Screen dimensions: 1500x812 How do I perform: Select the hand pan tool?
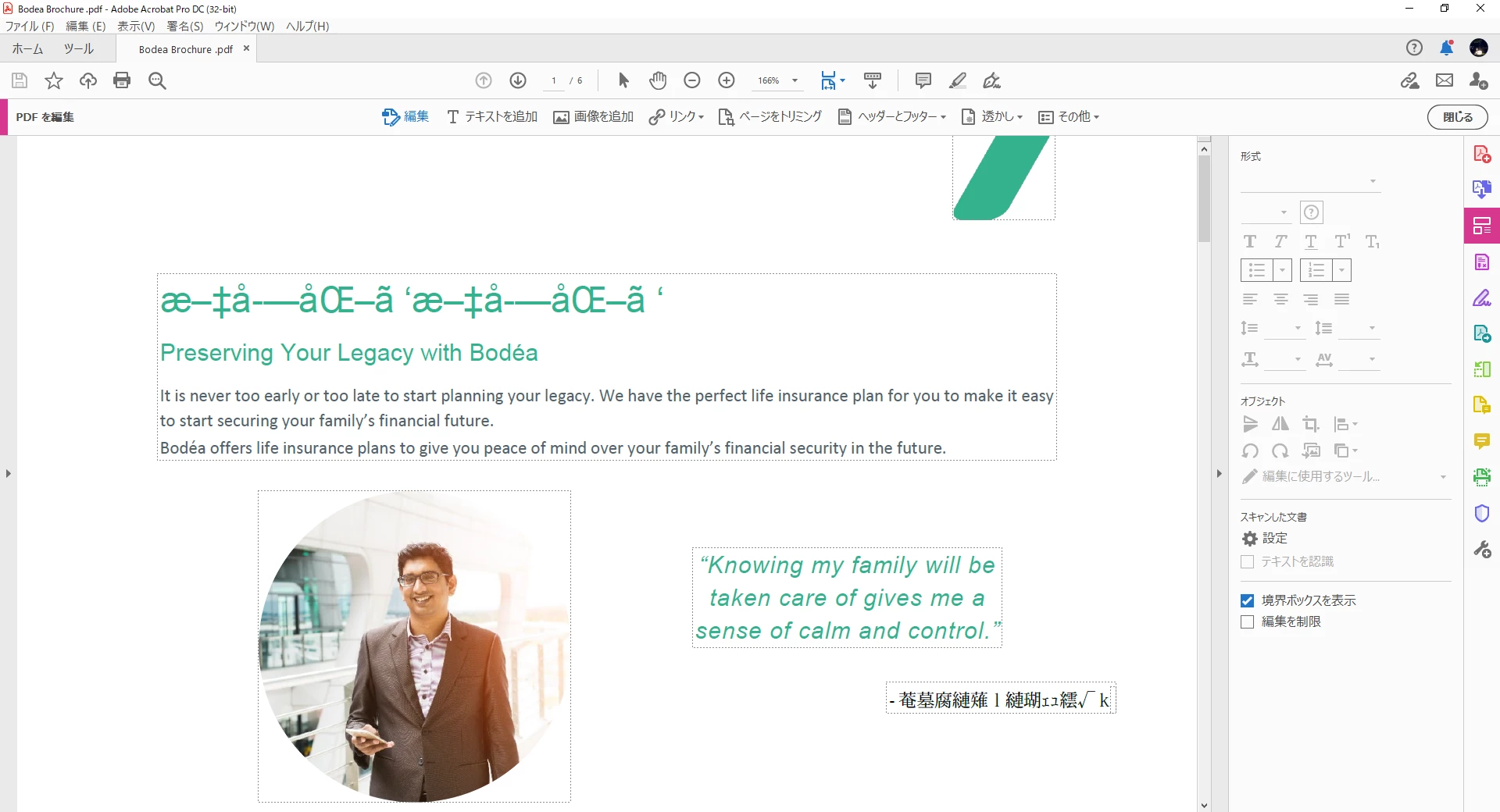pos(658,80)
